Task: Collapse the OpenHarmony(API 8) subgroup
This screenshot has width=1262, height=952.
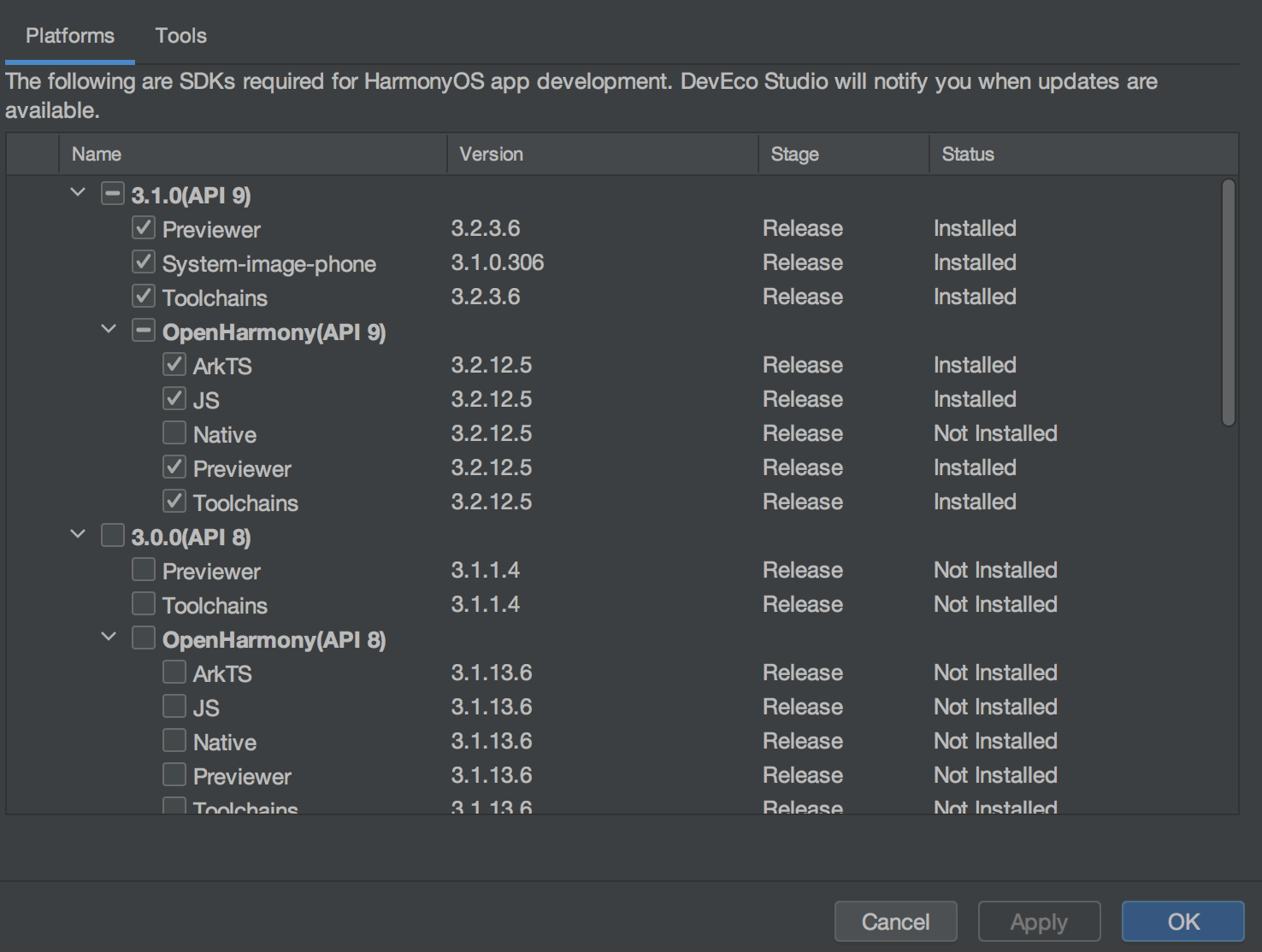Action: coord(109,638)
